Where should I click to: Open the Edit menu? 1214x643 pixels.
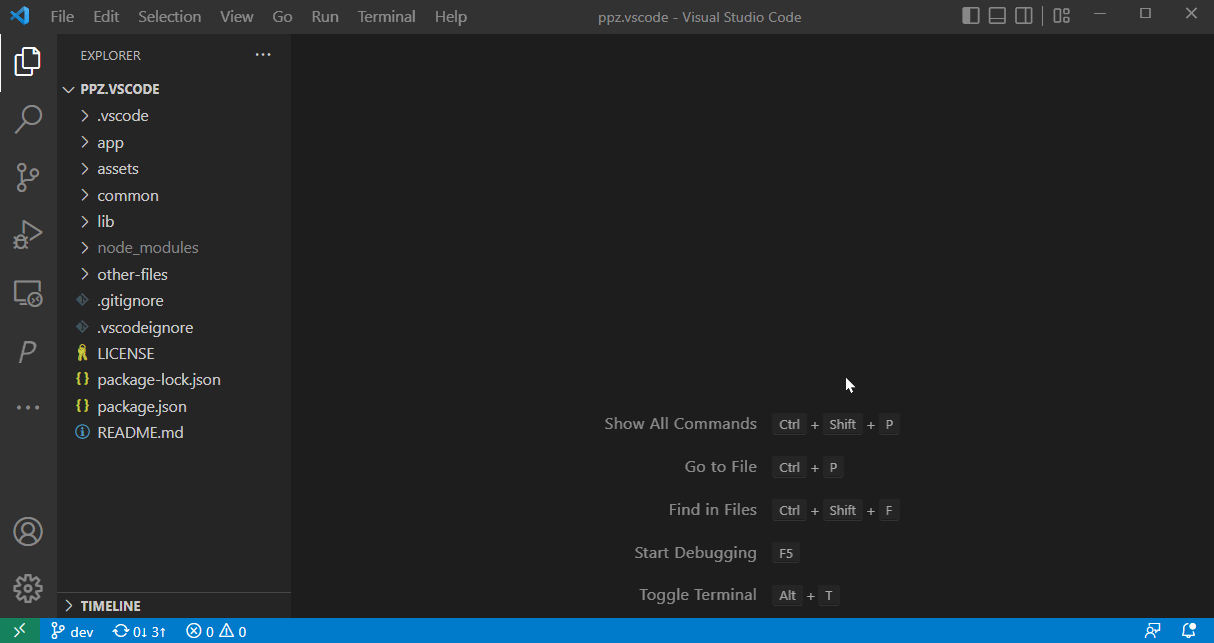click(x=106, y=17)
